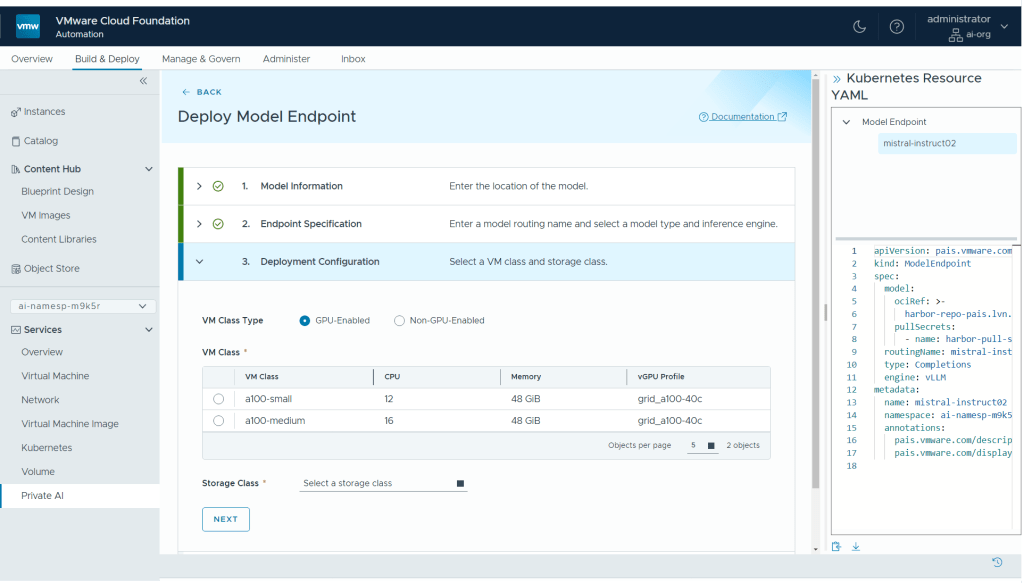Open the administrator account dropdown
Screen dimensions: 1024x583
1004,27
